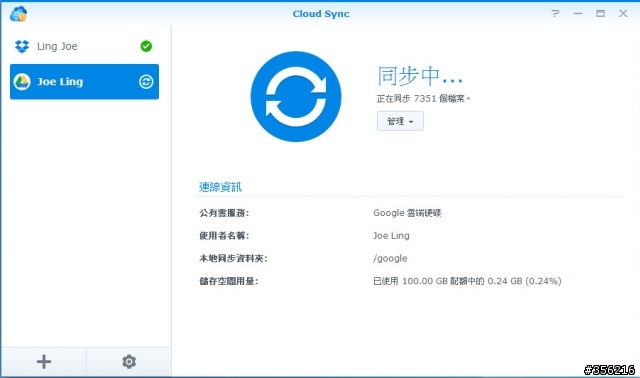Click the green checkmark status icon for Ling Joe
The height and width of the screenshot is (378, 640).
coord(146,46)
